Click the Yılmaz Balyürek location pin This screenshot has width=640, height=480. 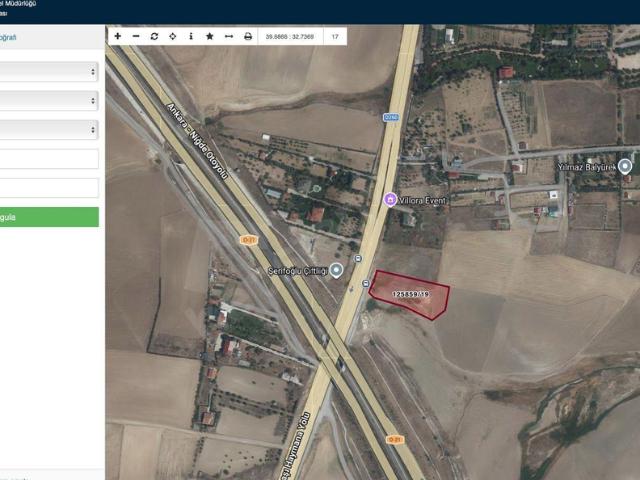[625, 167]
